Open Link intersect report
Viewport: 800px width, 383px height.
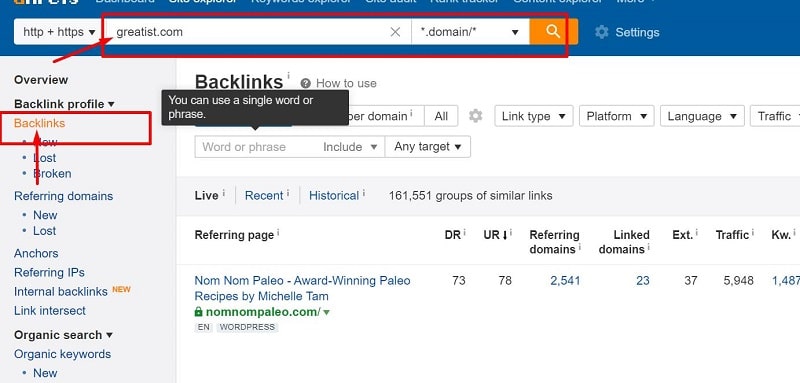click(50, 311)
